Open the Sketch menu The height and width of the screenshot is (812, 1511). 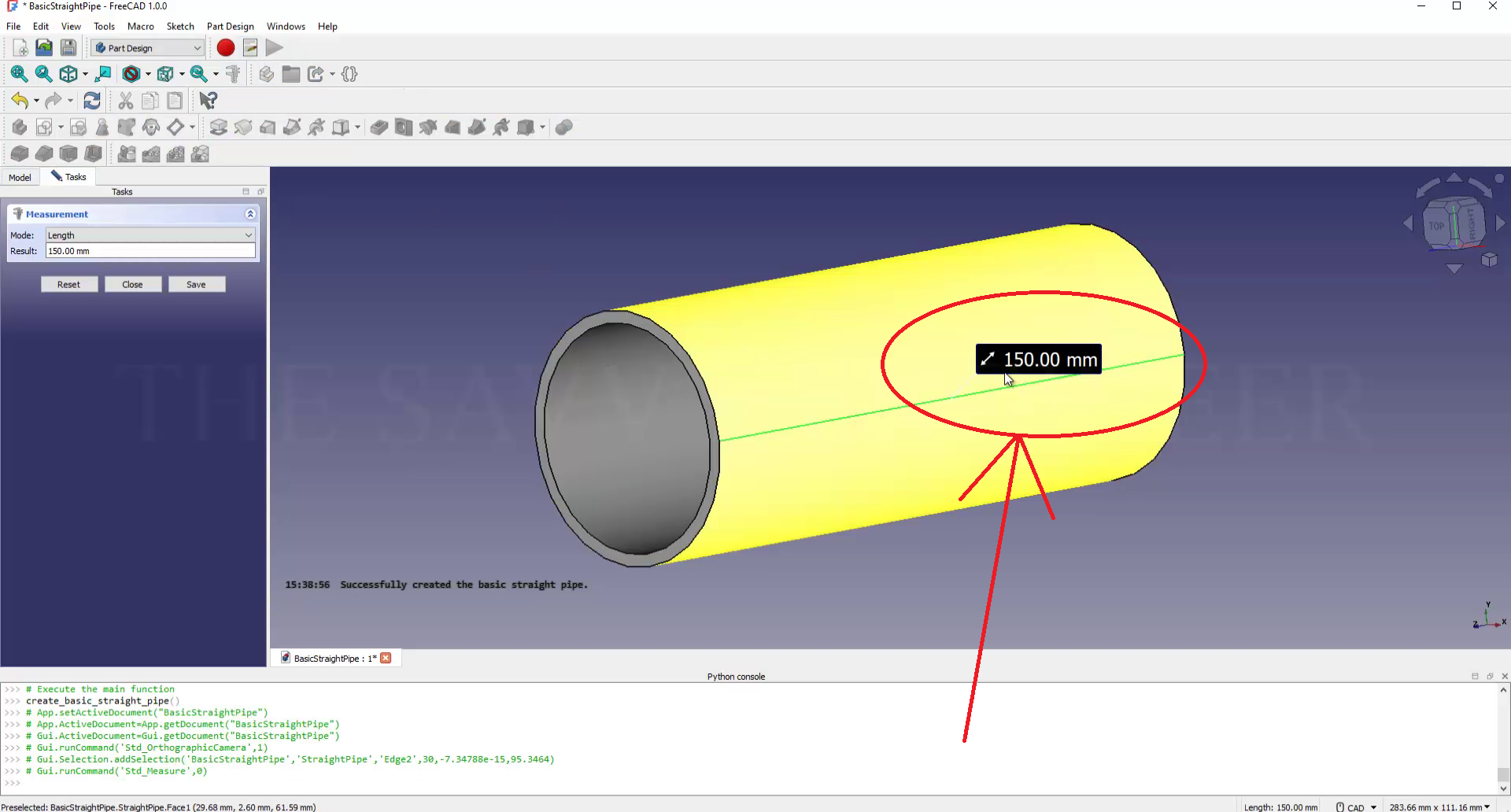180,26
